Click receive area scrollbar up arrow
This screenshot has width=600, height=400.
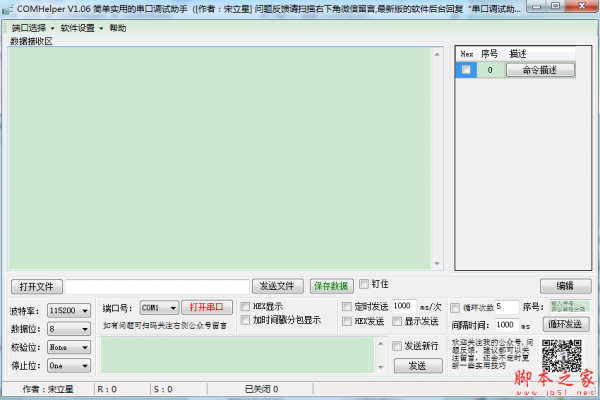click(437, 54)
